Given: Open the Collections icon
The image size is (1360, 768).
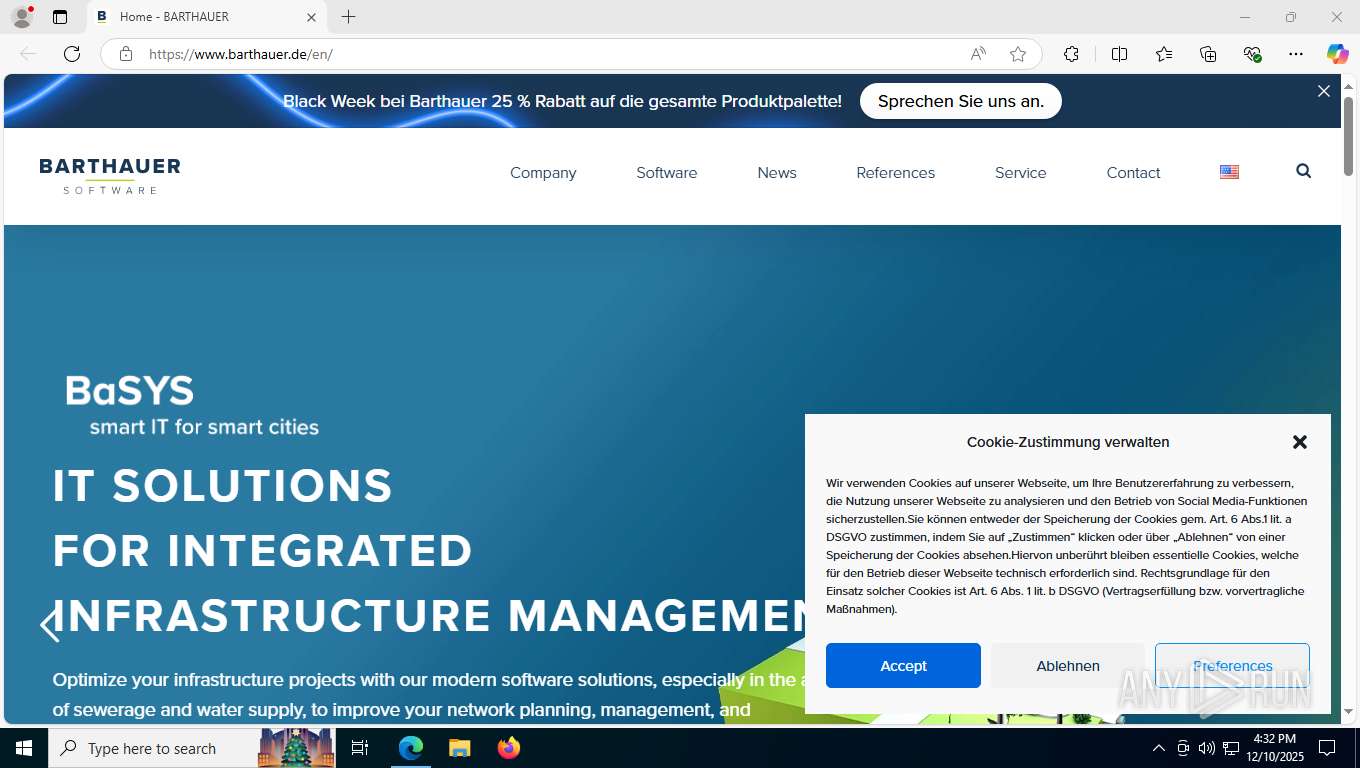Looking at the screenshot, I should (1208, 54).
